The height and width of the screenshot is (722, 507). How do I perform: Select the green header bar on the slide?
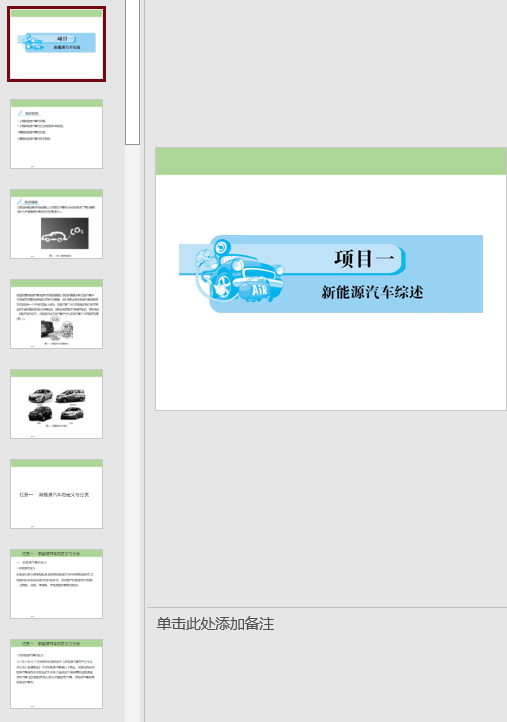point(331,161)
